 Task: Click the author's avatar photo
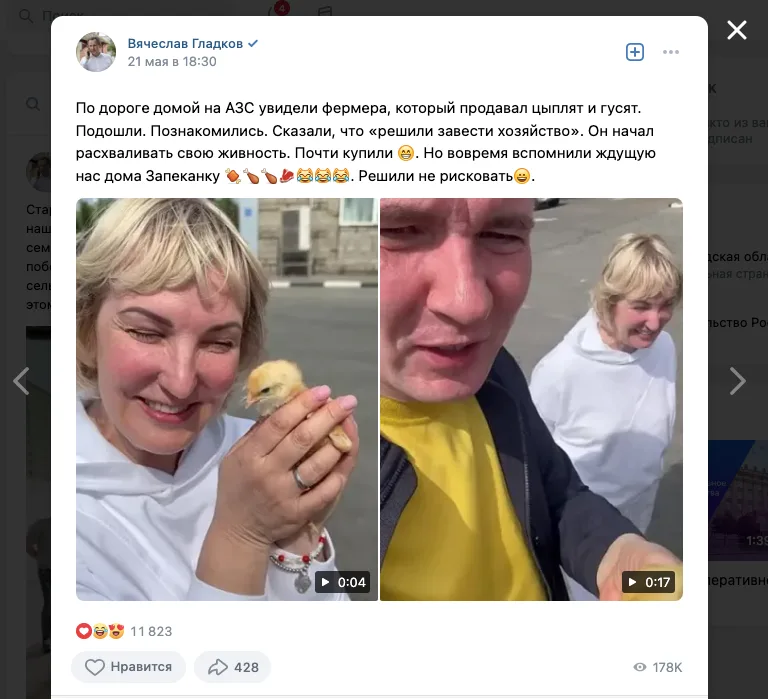[x=96, y=52]
